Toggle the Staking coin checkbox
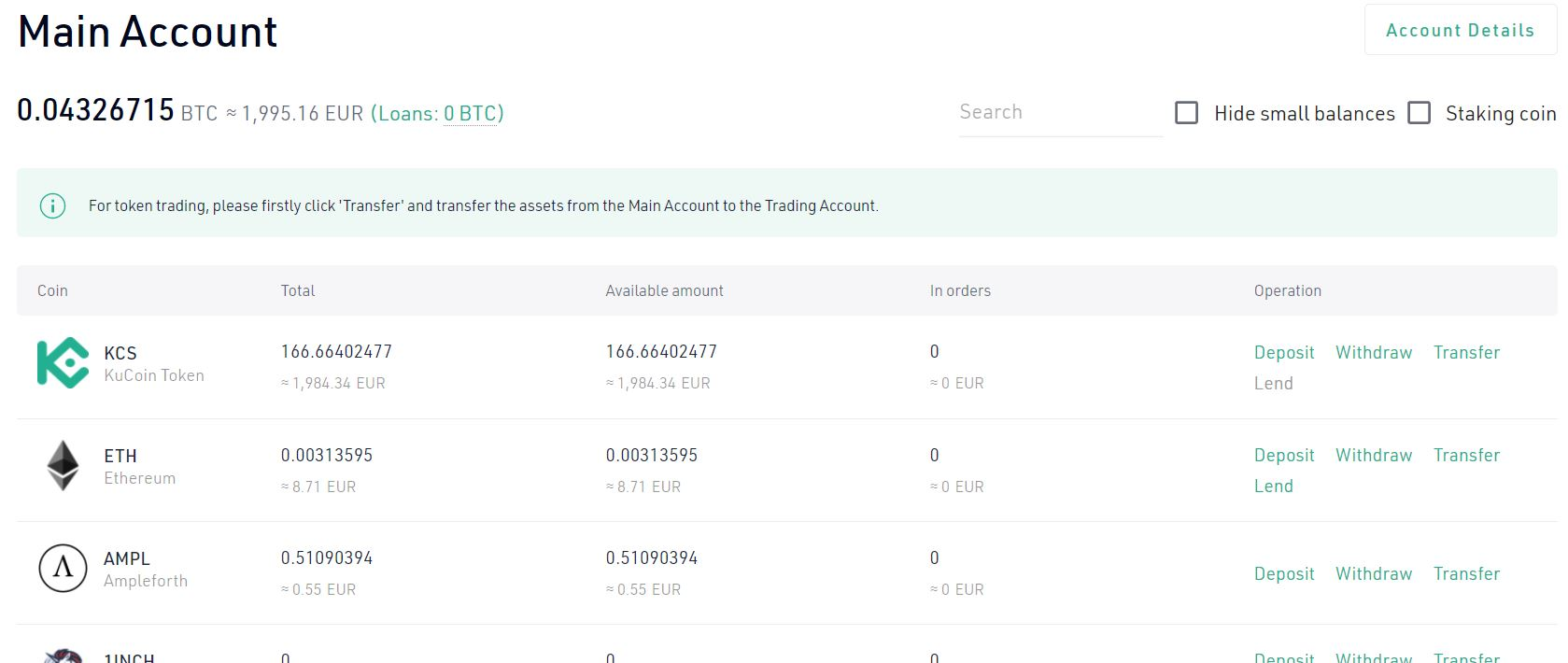 tap(1420, 113)
